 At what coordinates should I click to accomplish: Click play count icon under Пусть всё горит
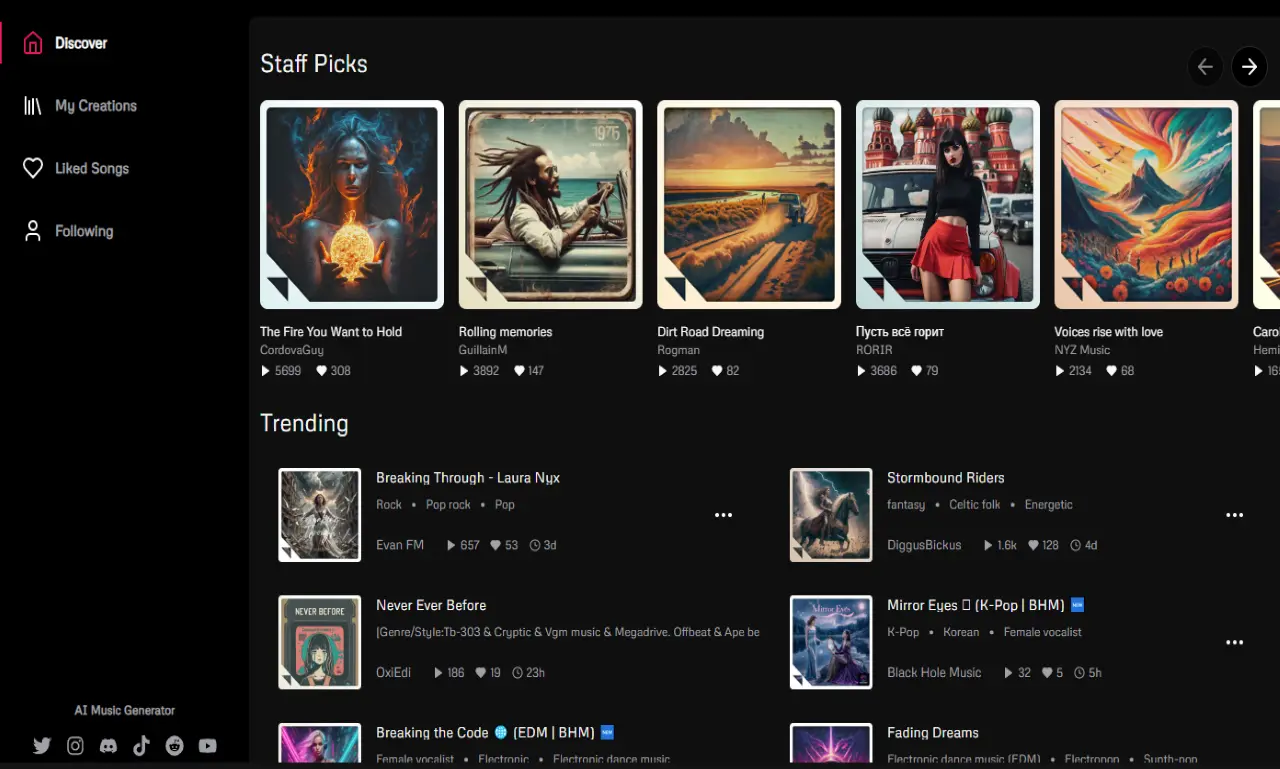(861, 371)
